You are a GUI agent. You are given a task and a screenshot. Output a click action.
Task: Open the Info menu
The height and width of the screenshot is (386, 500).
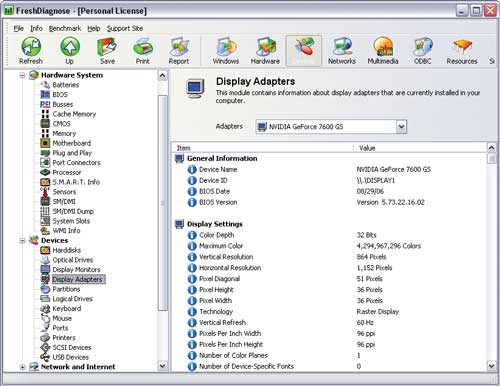tap(36, 28)
